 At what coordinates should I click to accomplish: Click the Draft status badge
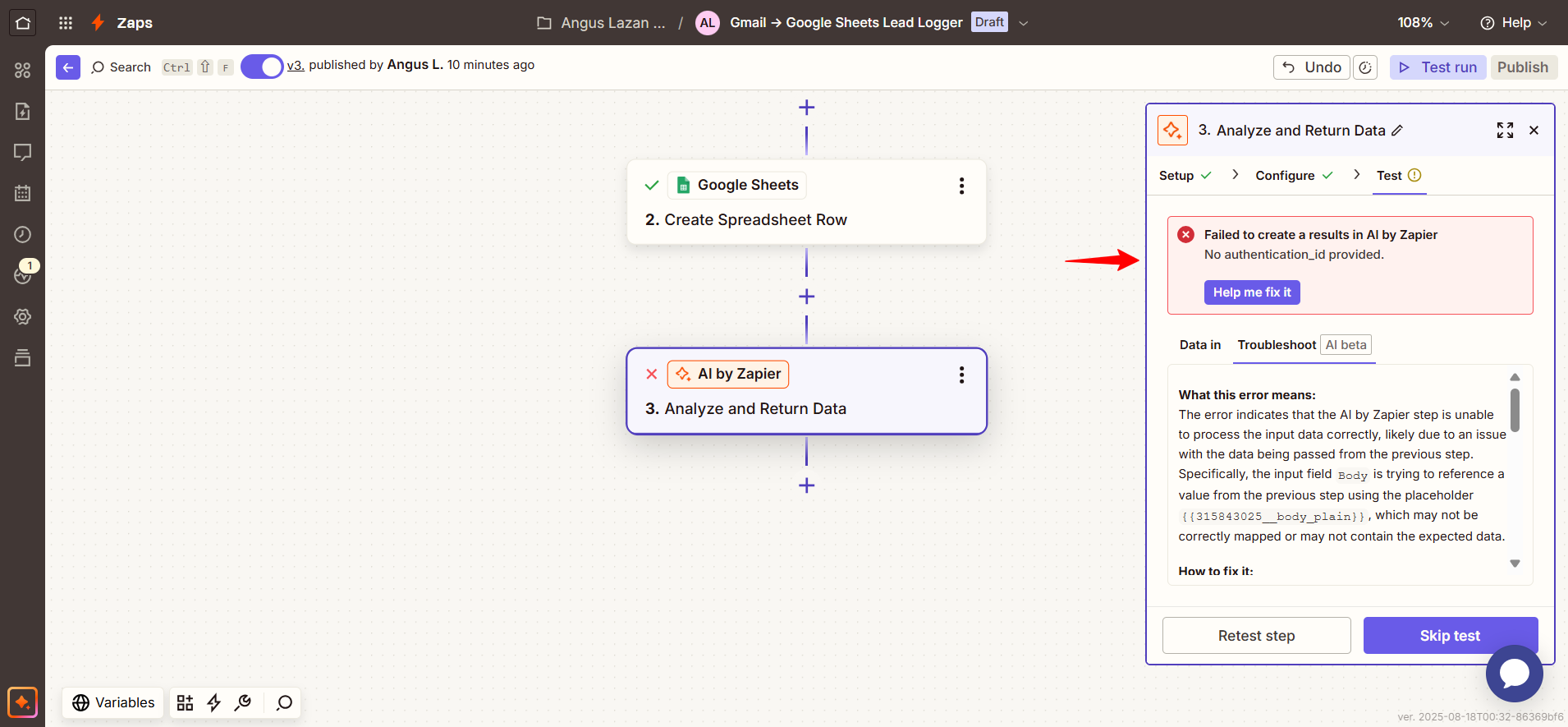click(x=989, y=22)
